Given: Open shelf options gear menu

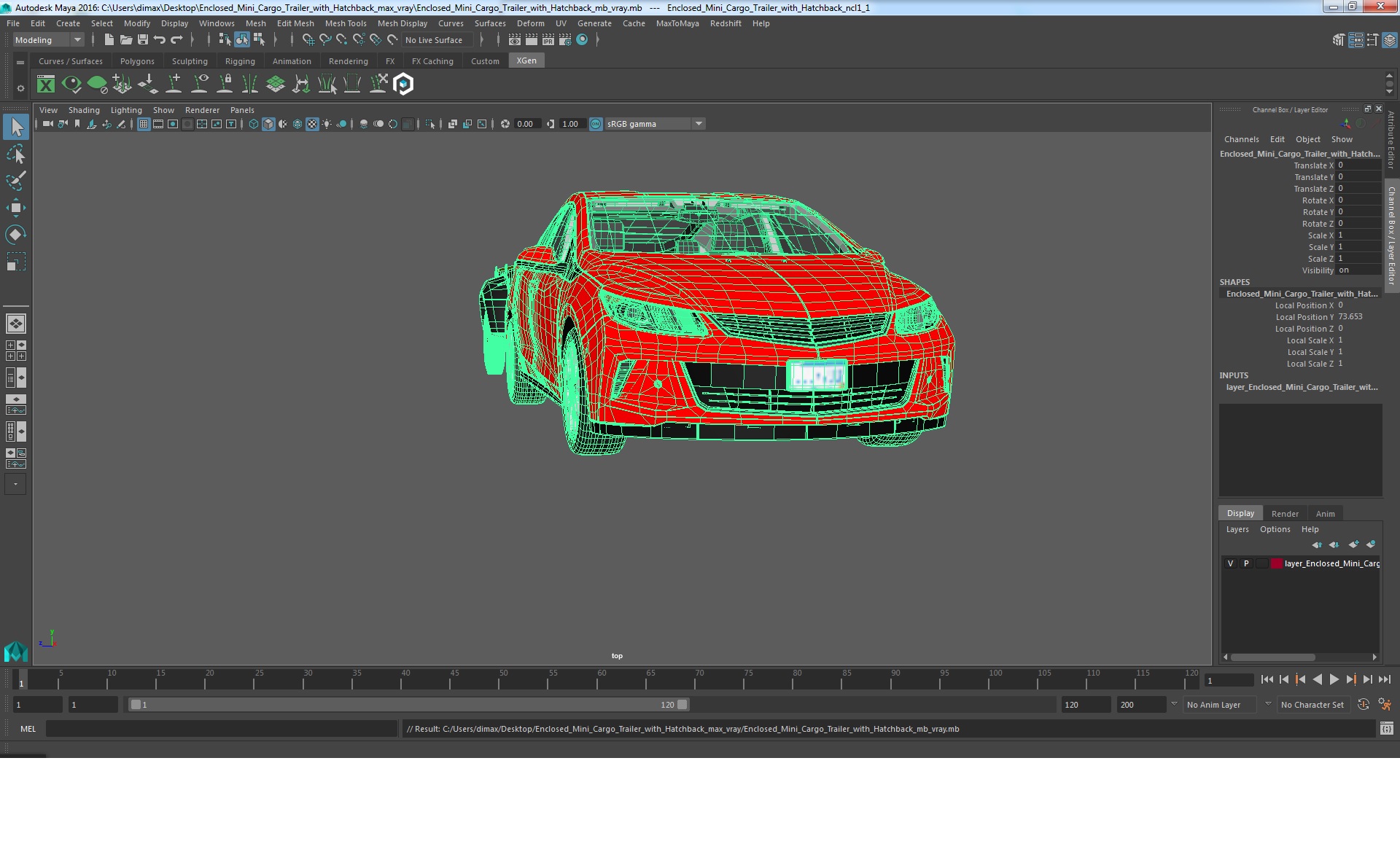Looking at the screenshot, I should 20,88.
